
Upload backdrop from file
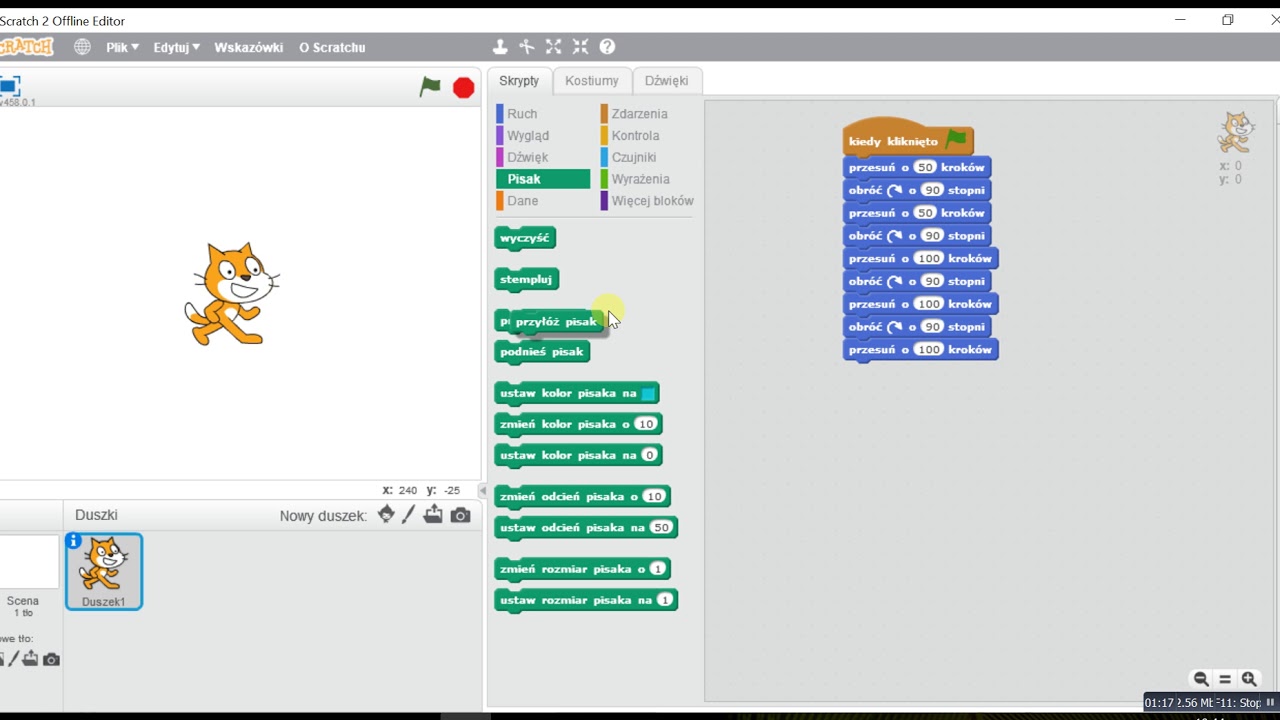pos(31,659)
